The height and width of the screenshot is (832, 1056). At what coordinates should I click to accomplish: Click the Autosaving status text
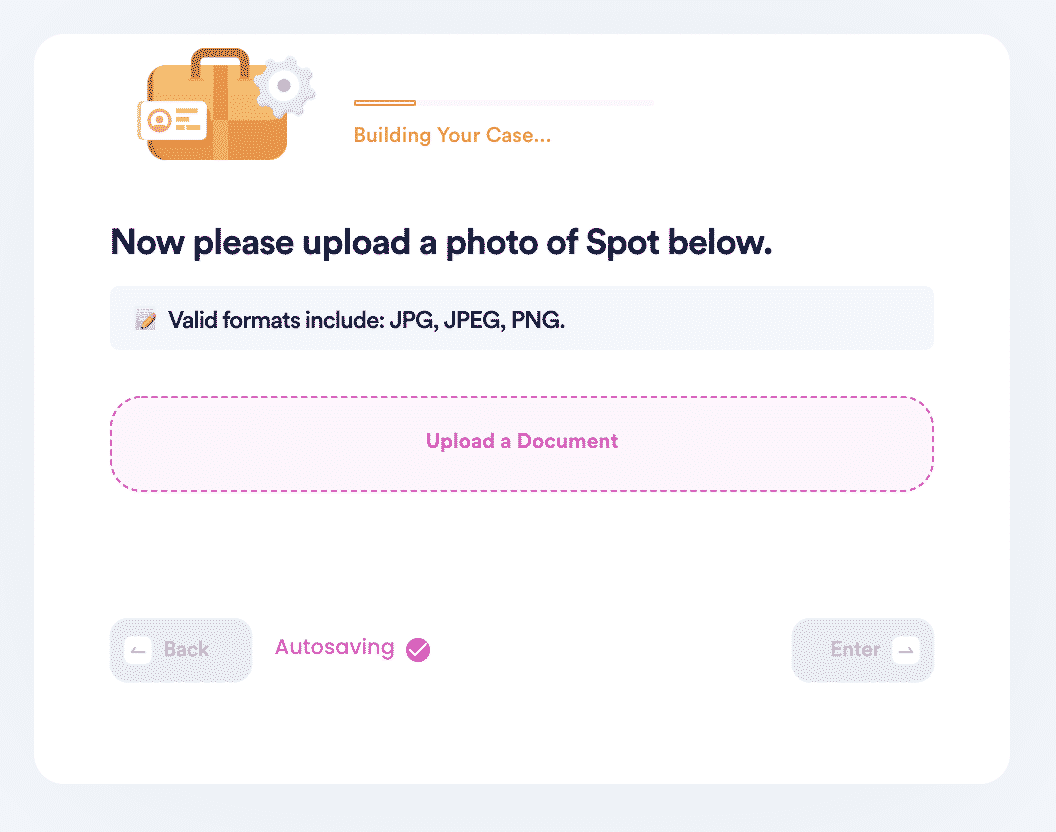(x=335, y=647)
